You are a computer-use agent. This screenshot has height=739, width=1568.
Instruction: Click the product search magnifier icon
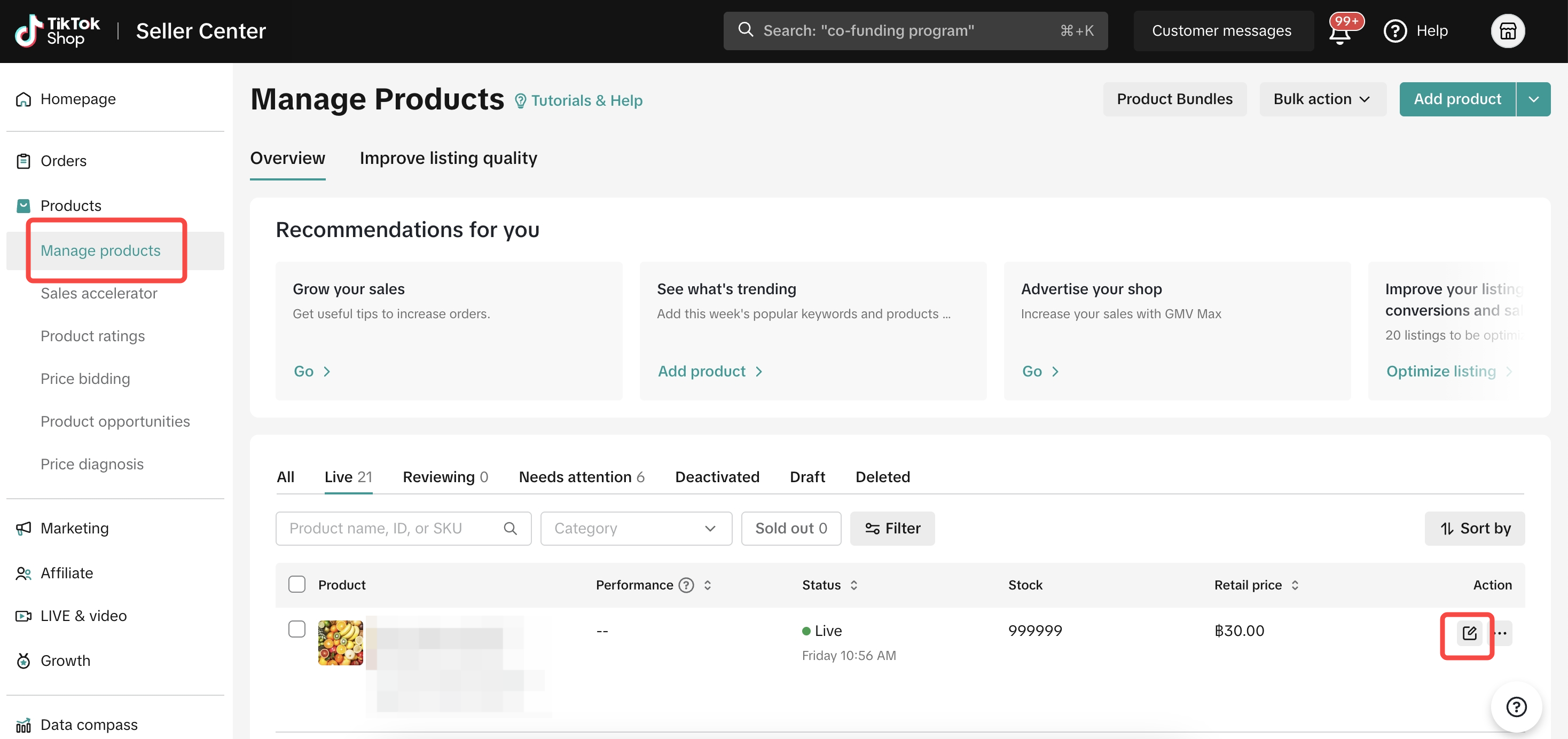[x=510, y=529]
